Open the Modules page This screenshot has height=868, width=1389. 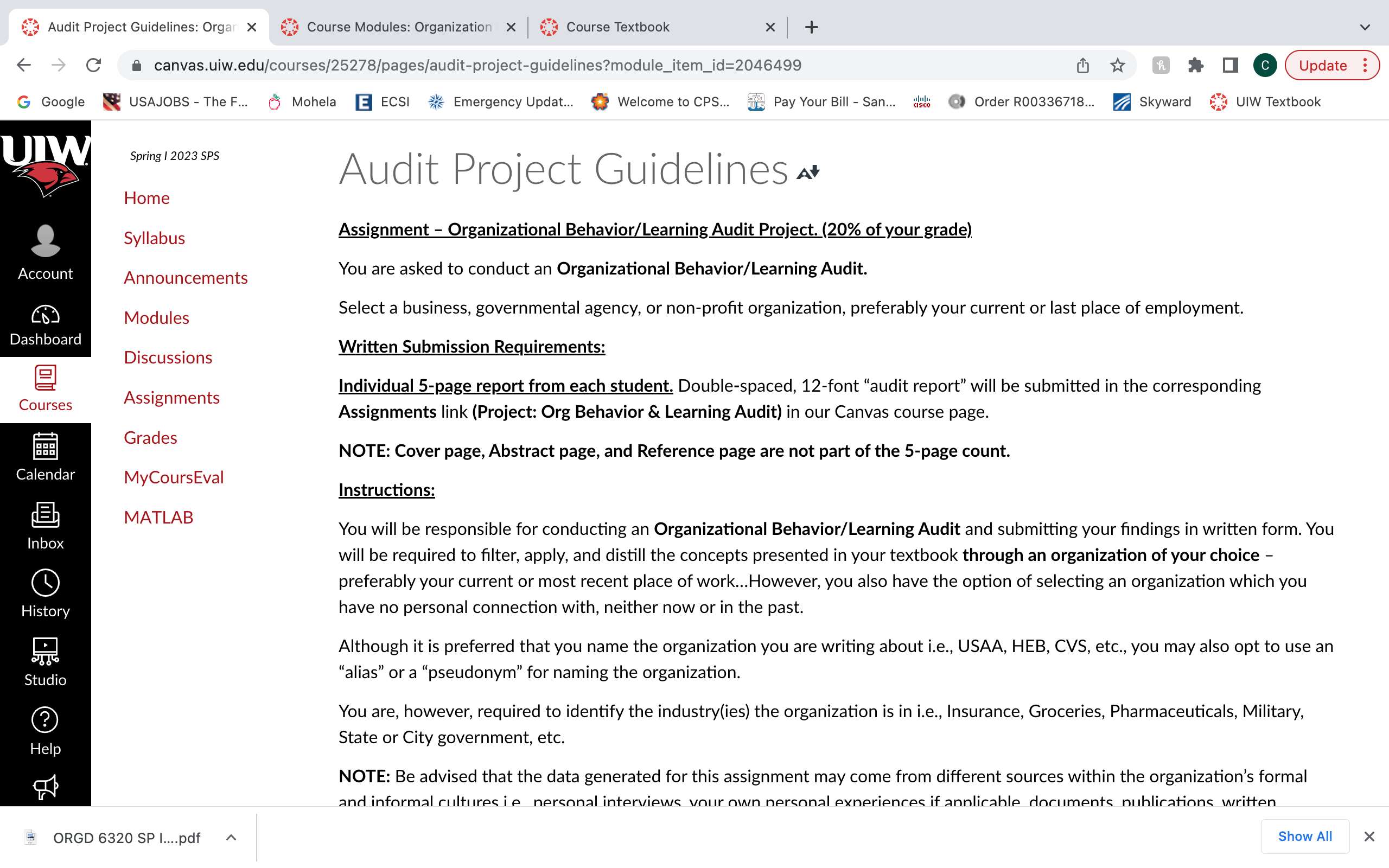(157, 318)
